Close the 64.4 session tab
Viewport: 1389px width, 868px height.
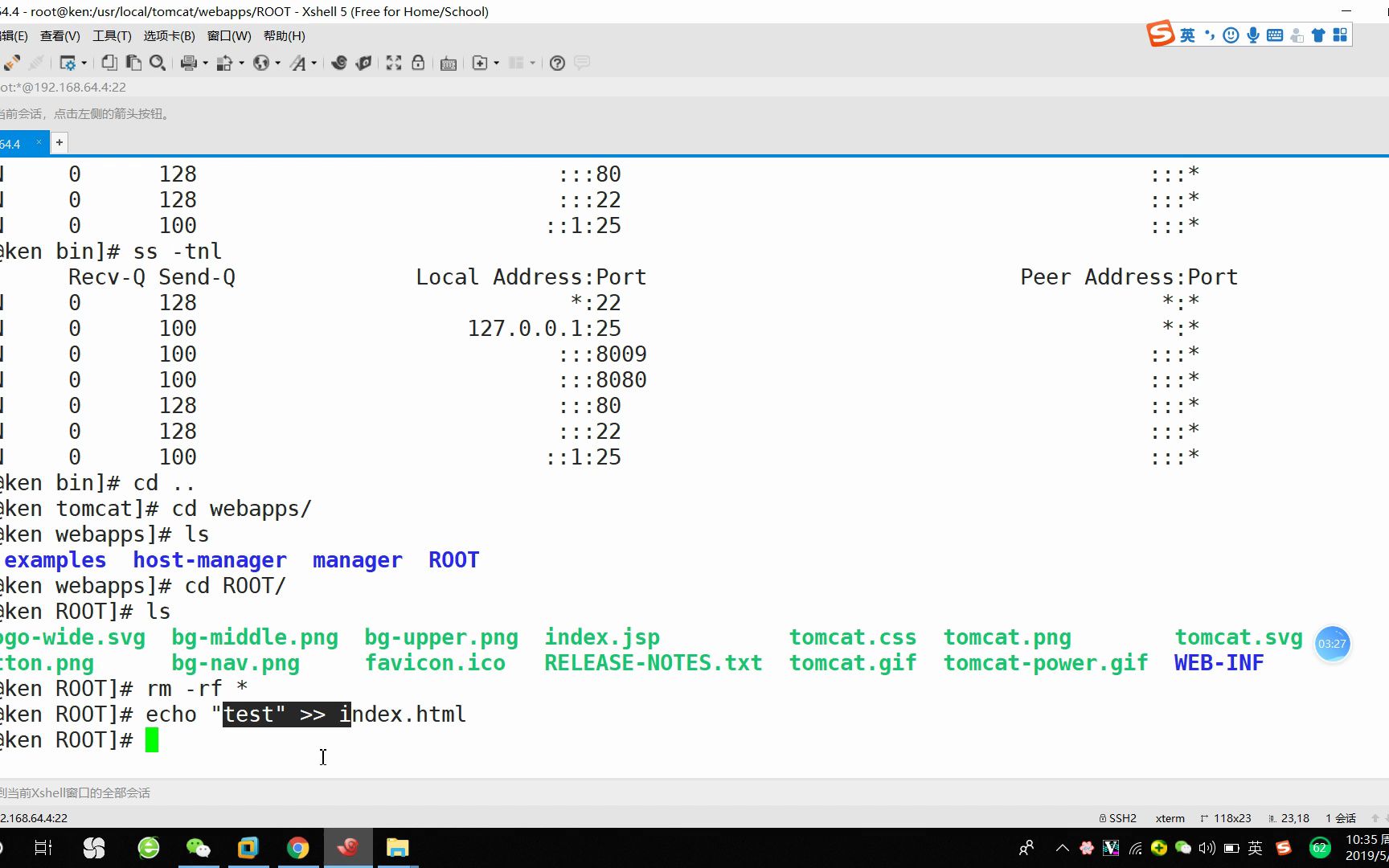[x=39, y=142]
